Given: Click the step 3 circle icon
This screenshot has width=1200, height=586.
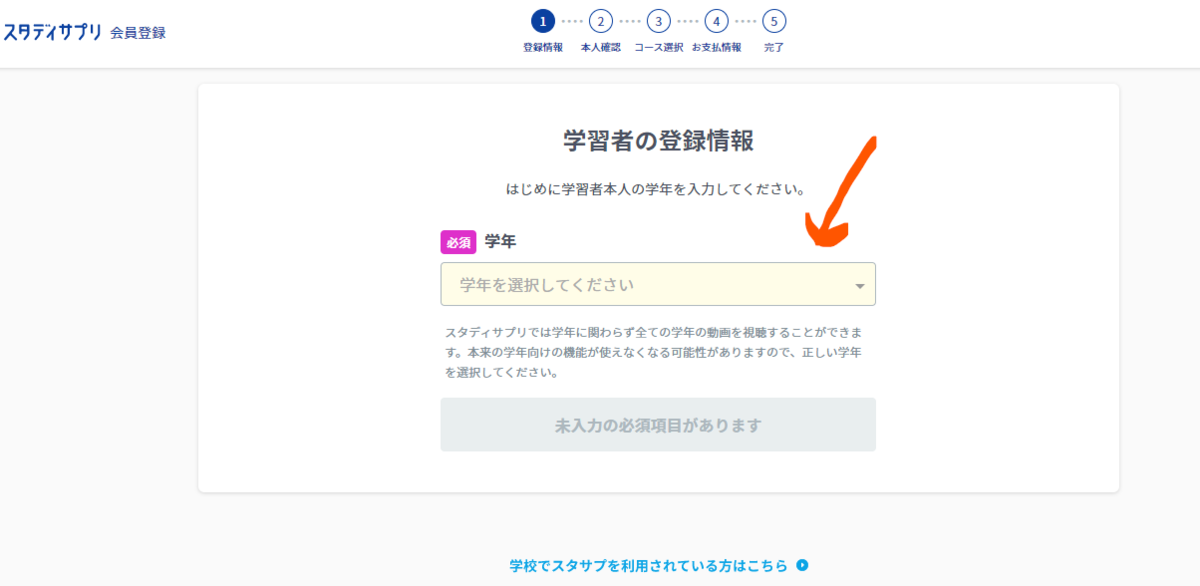Looking at the screenshot, I should (x=658, y=20).
